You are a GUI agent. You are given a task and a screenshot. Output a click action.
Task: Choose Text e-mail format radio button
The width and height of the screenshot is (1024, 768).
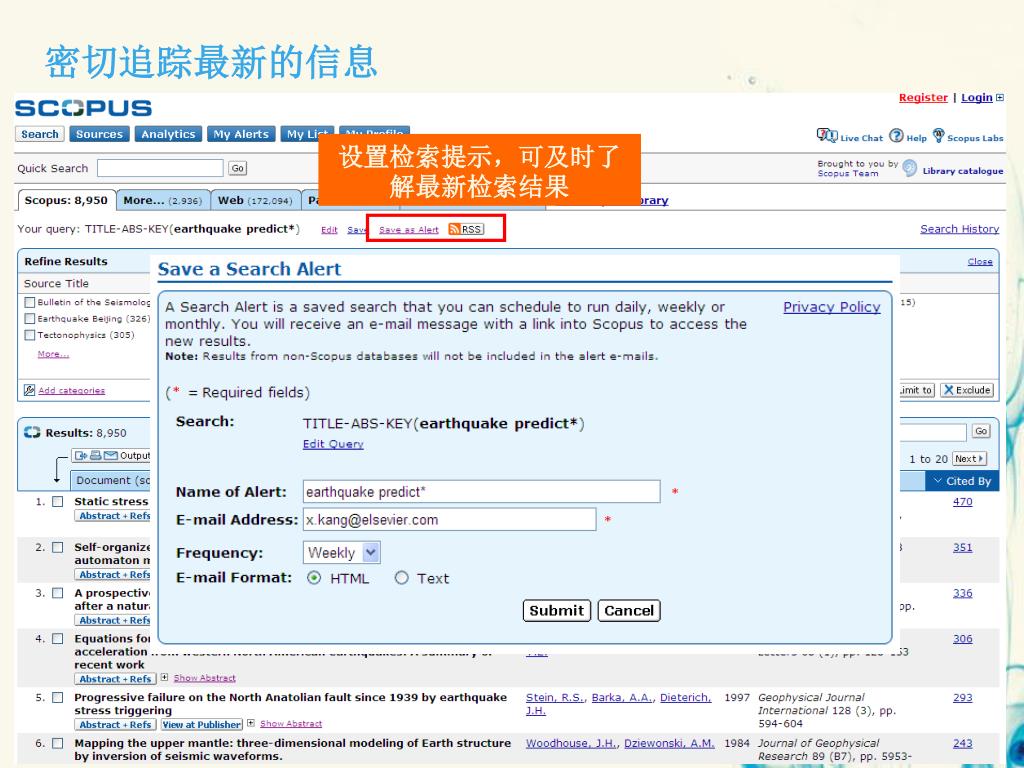402,578
